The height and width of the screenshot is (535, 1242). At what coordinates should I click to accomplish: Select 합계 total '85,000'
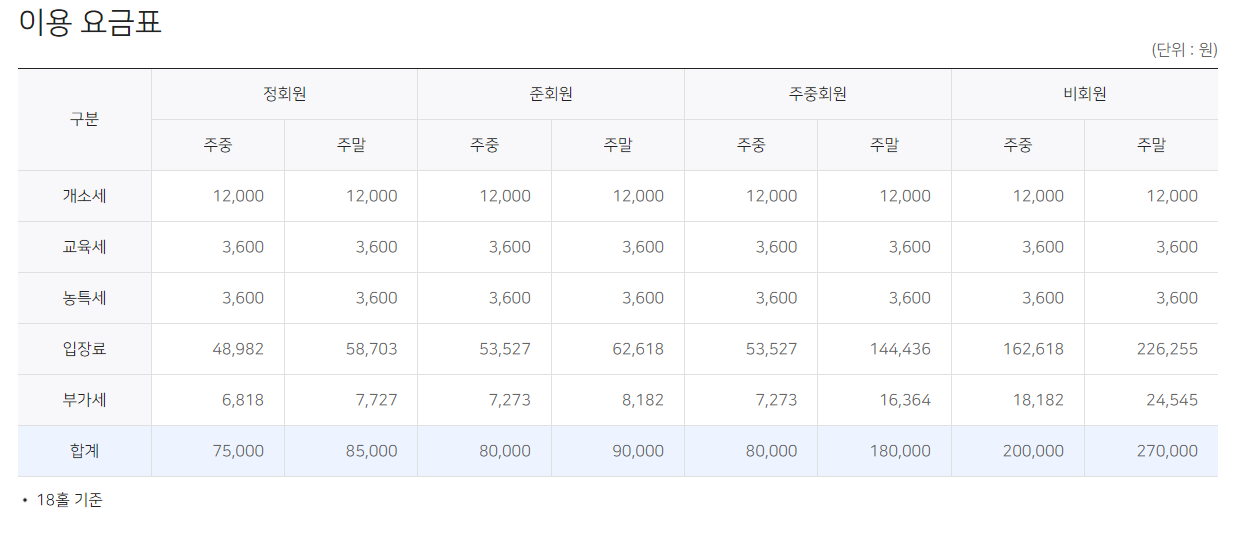tap(371, 451)
